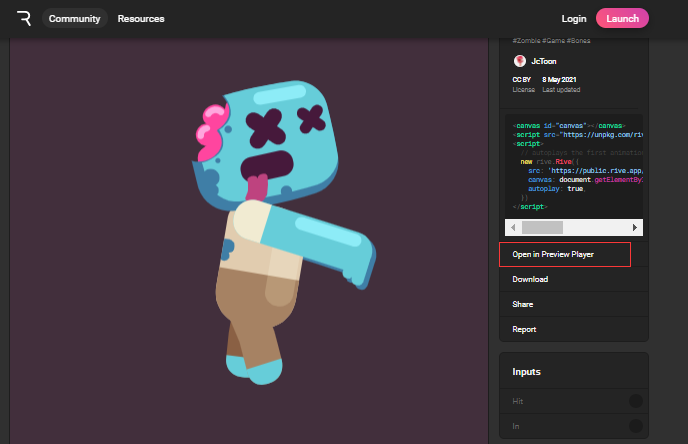The width and height of the screenshot is (688, 444).
Task: Open the JcToon author name link
Action: point(544,61)
